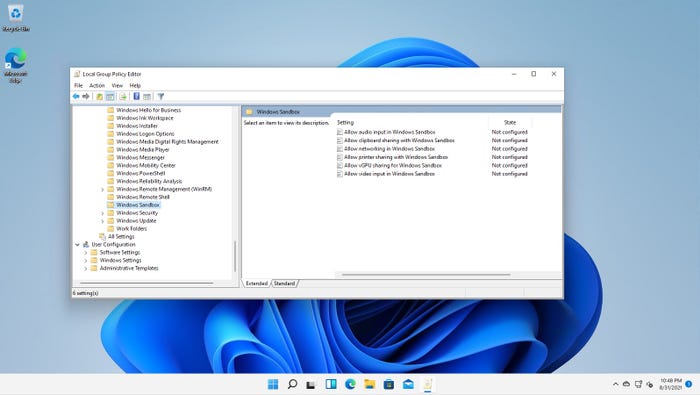Click the tree pane vertical scrollbar
Image resolution: width=700 pixels, height=395 pixels.
tap(235, 256)
